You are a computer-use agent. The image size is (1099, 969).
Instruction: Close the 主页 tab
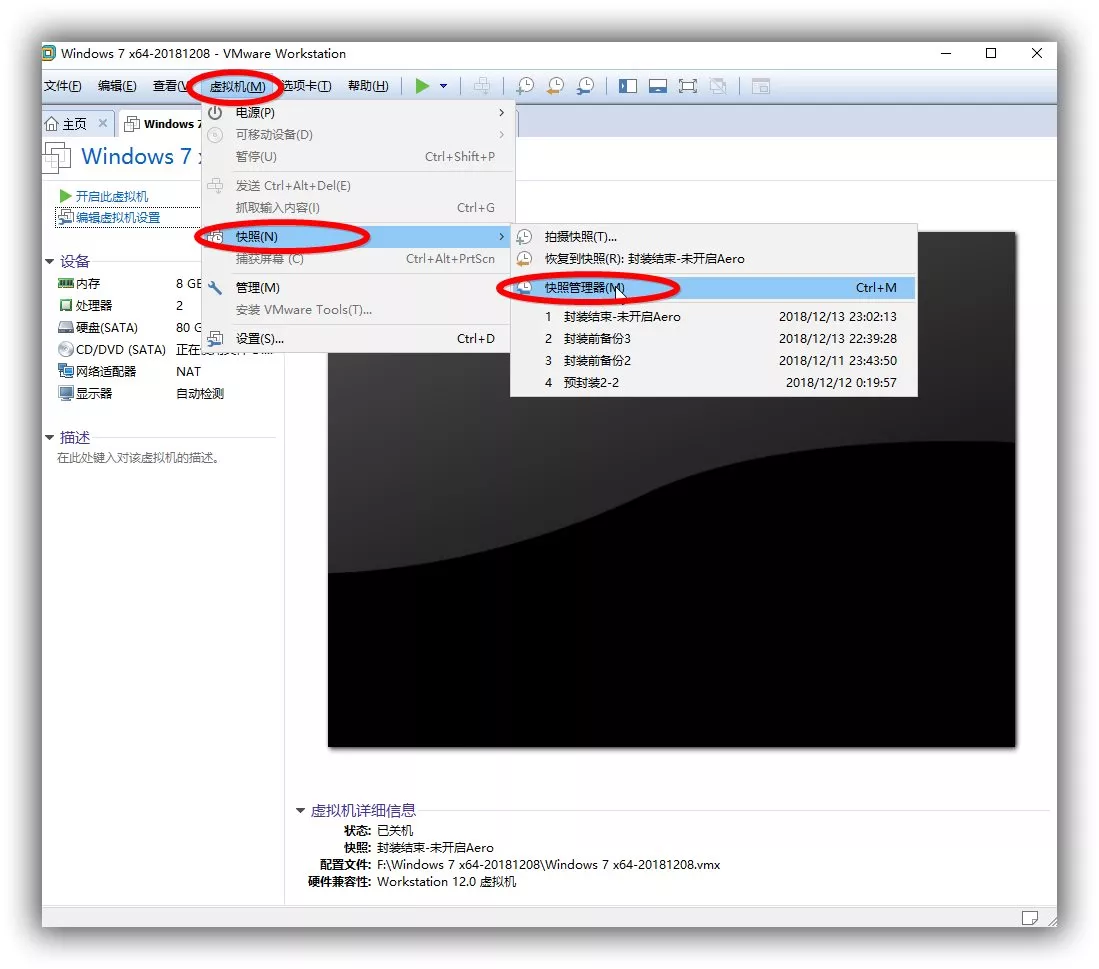(103, 123)
